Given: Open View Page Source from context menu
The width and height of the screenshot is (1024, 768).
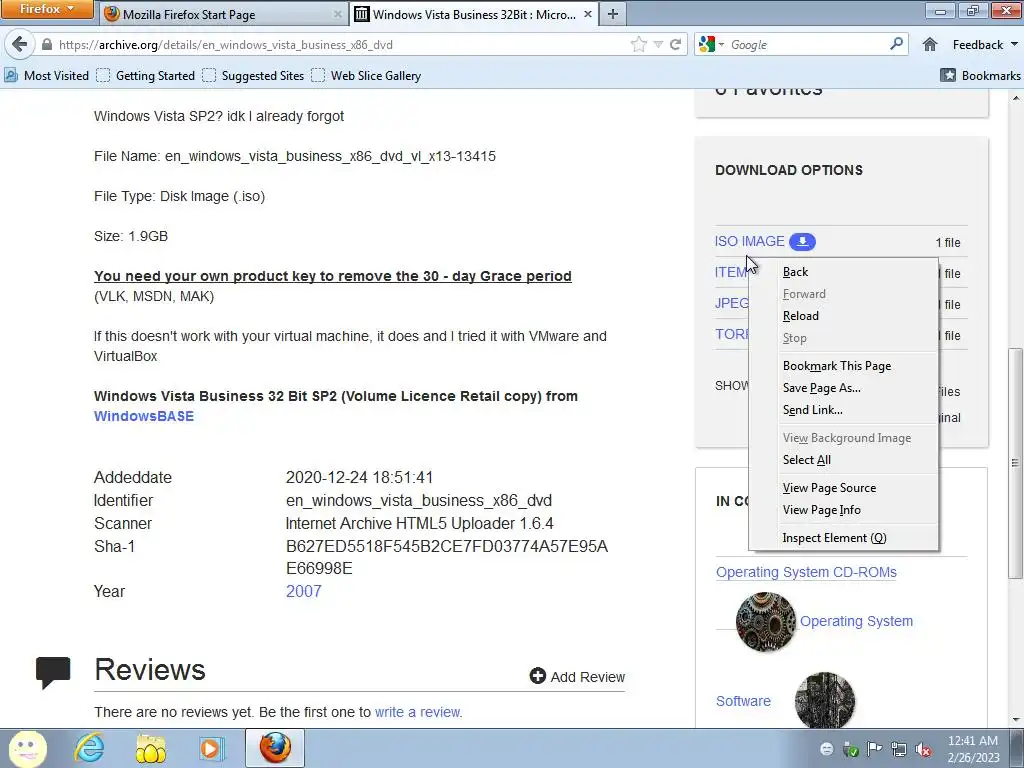Looking at the screenshot, I should point(843,488).
